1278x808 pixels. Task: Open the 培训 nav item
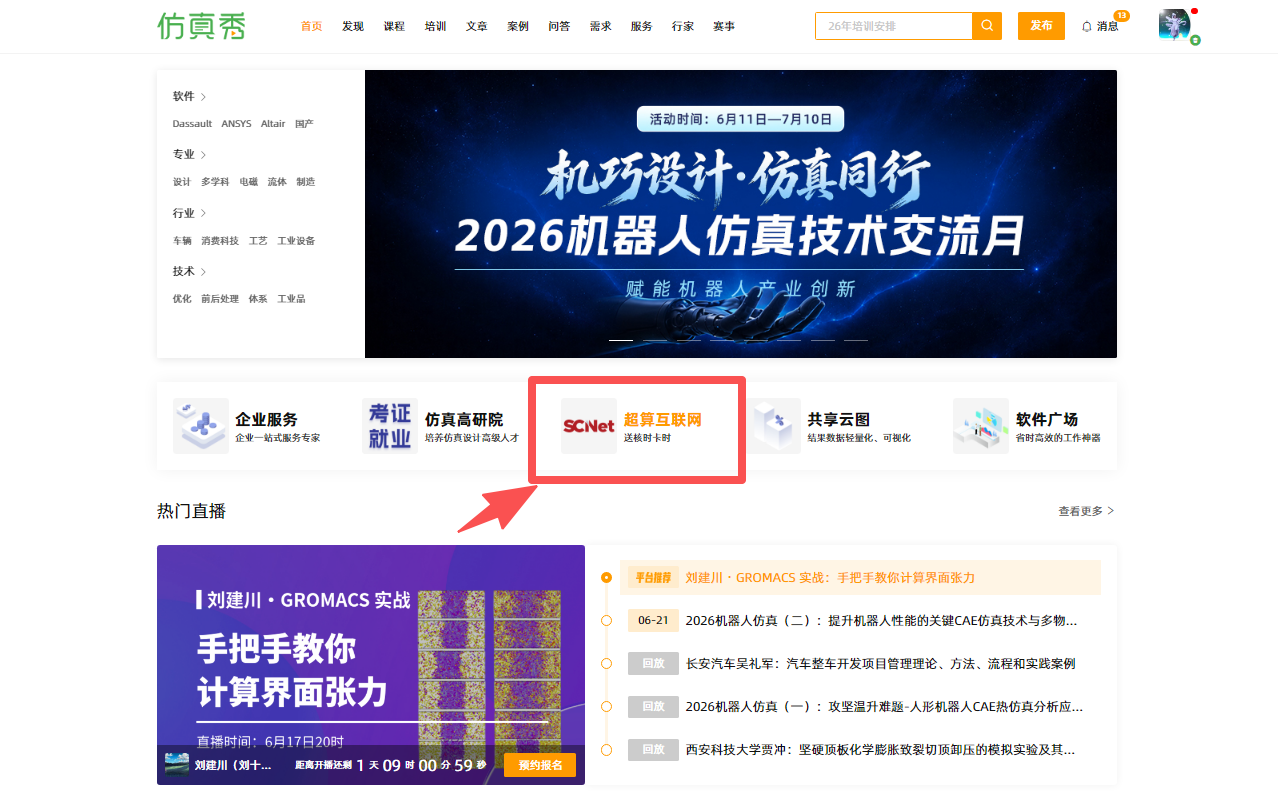pos(435,26)
